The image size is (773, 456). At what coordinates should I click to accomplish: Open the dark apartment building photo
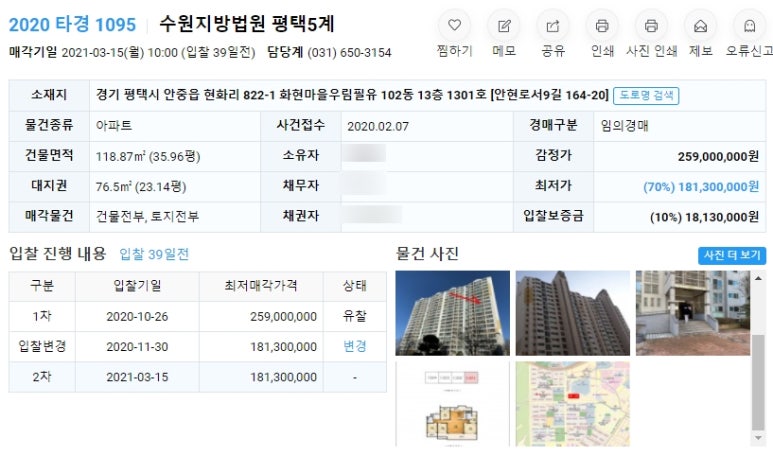(573, 313)
